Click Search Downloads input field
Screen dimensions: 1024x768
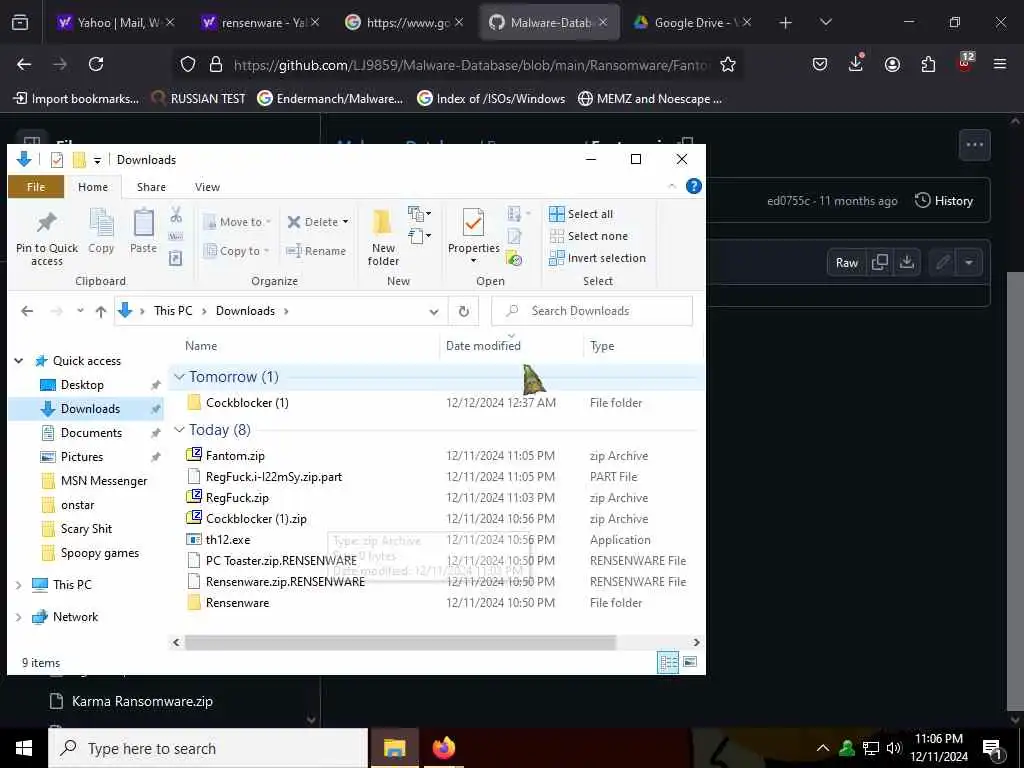click(592, 312)
